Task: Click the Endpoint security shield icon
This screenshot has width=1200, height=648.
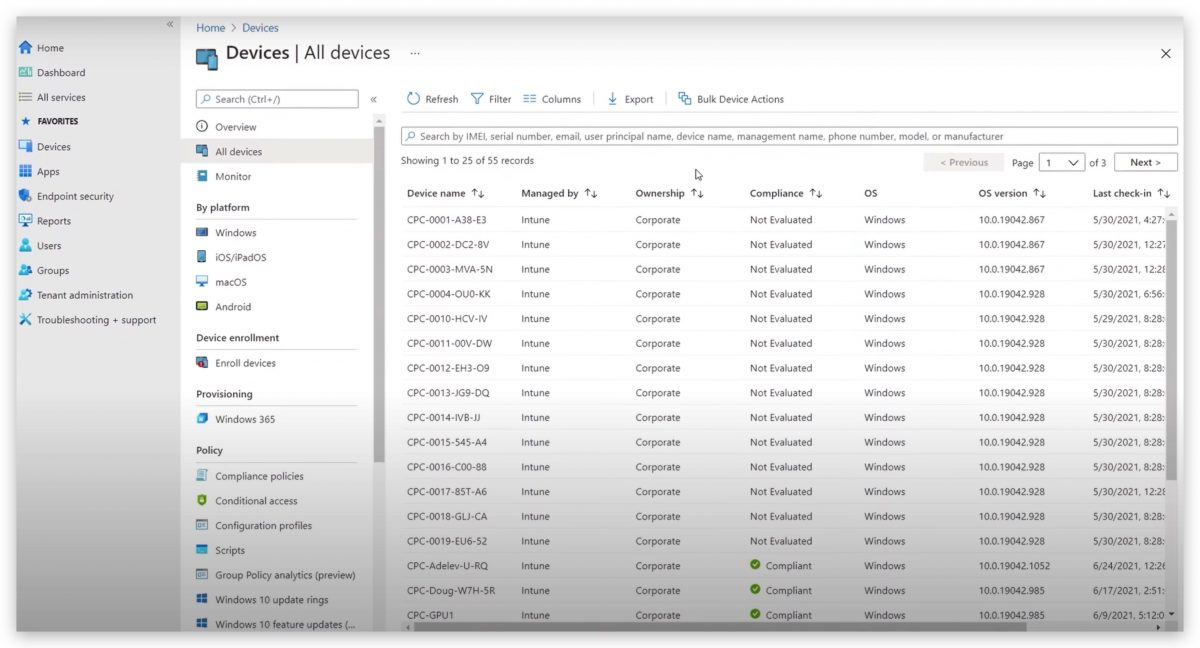Action: tap(25, 196)
